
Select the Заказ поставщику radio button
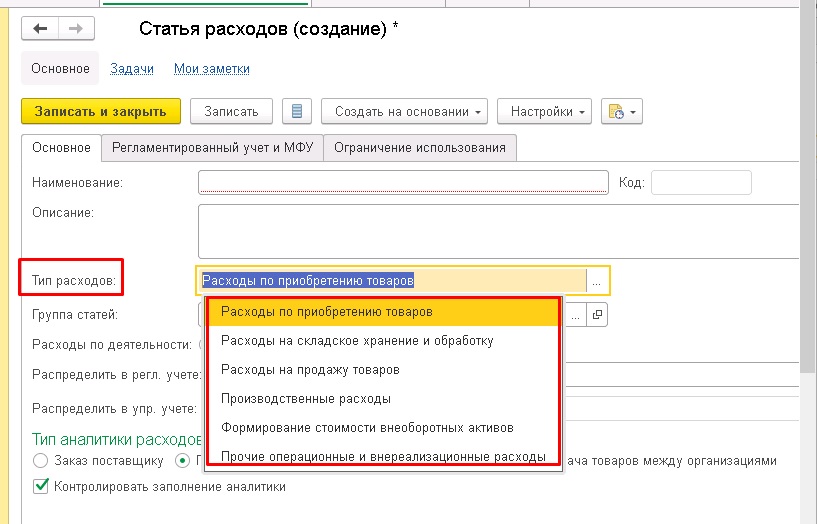[x=40, y=461]
